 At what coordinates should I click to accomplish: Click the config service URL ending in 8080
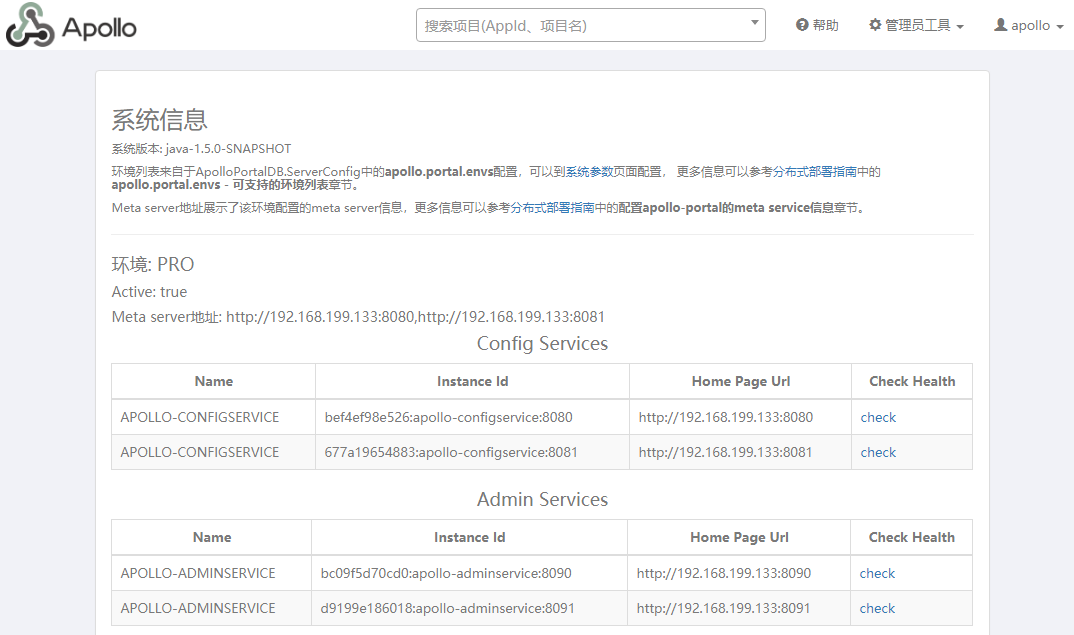tap(726, 417)
